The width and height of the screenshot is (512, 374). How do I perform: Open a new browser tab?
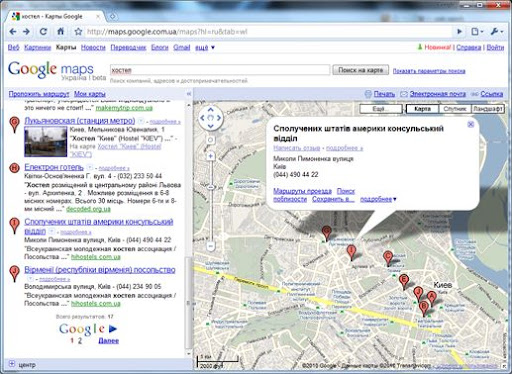pos(113,16)
